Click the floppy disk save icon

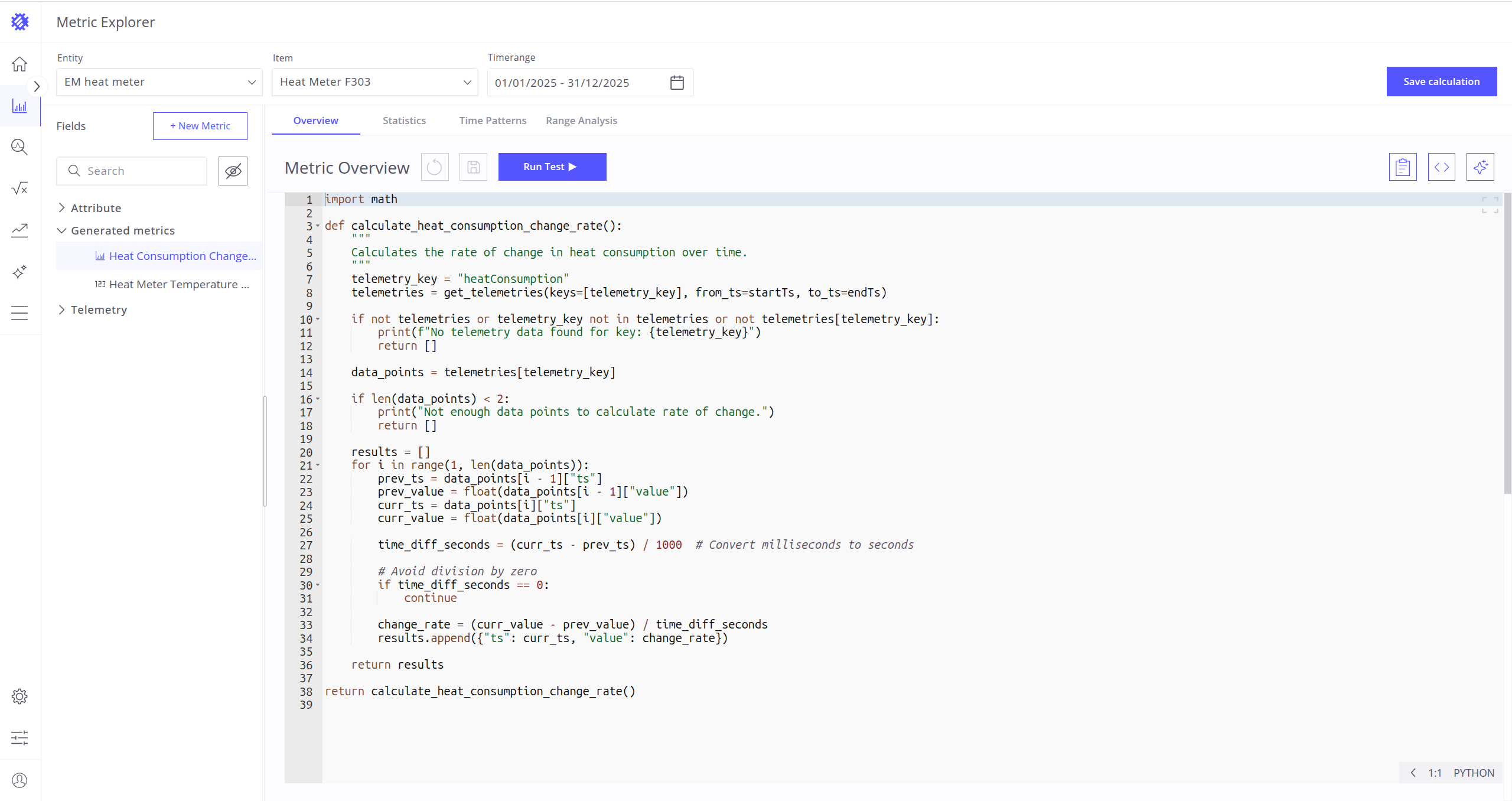[x=473, y=167]
